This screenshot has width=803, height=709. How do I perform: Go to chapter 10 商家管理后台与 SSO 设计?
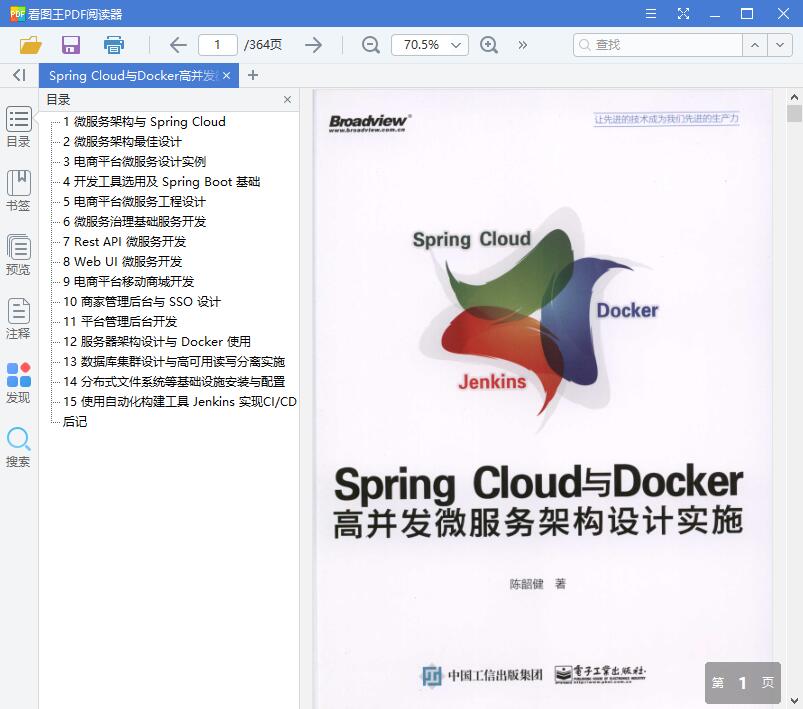142,301
